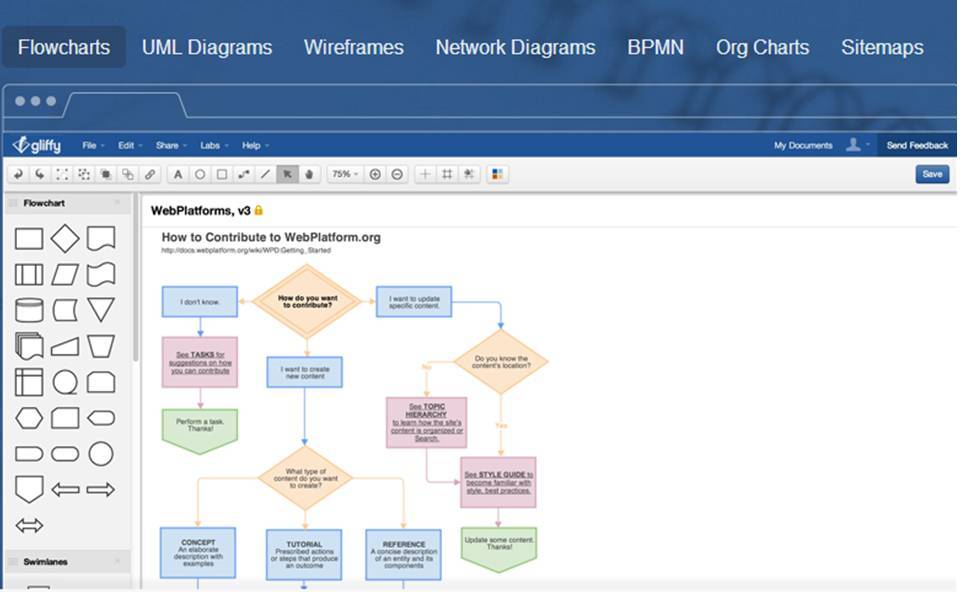Switch to the Flowcharts tab

pos(64,47)
